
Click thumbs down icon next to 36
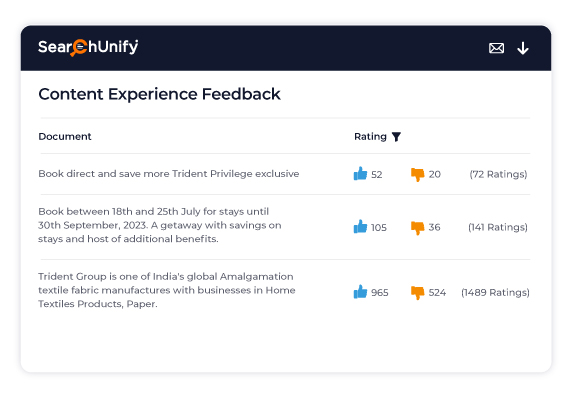[x=417, y=228]
